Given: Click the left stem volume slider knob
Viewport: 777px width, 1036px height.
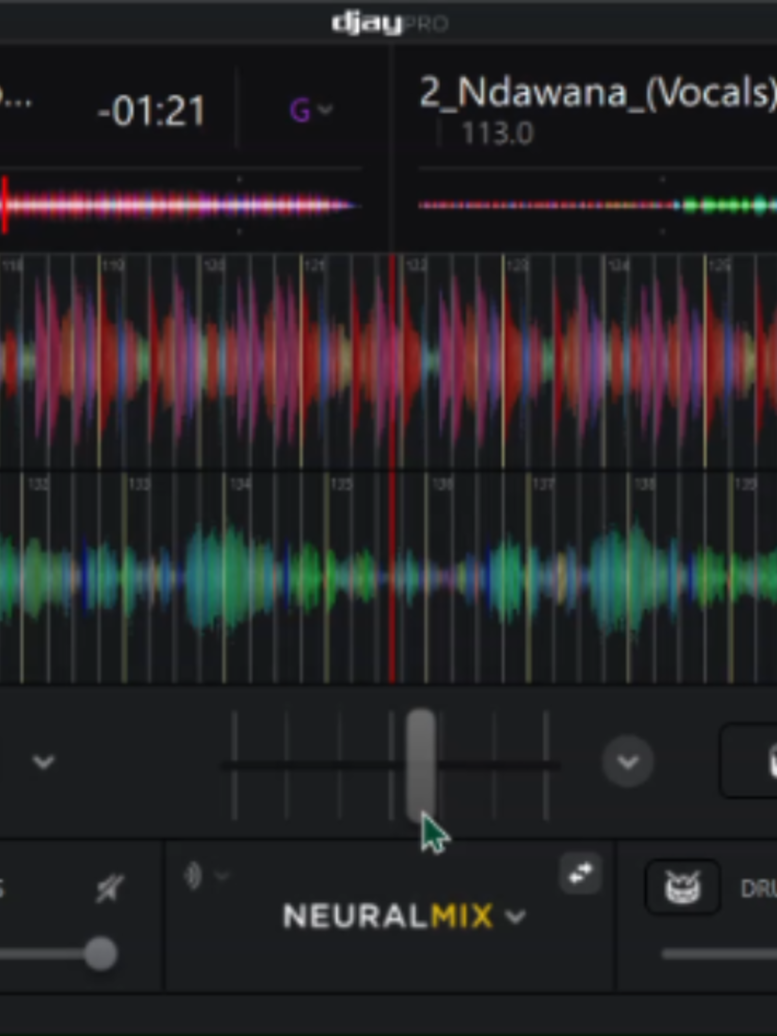Looking at the screenshot, I should click(x=101, y=954).
